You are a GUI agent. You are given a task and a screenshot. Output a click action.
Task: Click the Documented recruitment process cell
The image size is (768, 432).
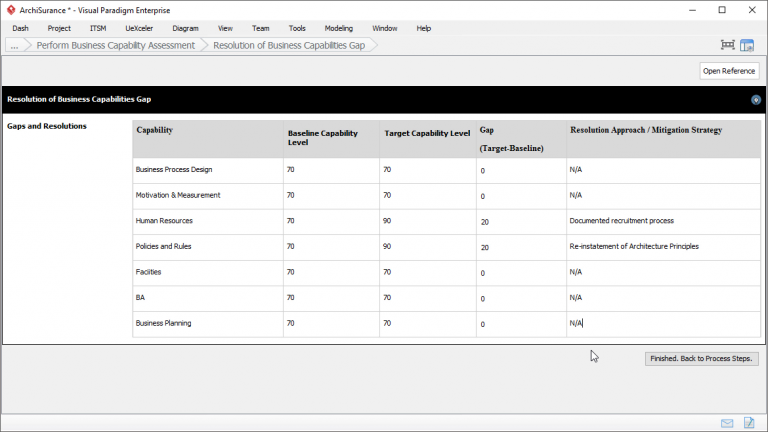coord(662,221)
